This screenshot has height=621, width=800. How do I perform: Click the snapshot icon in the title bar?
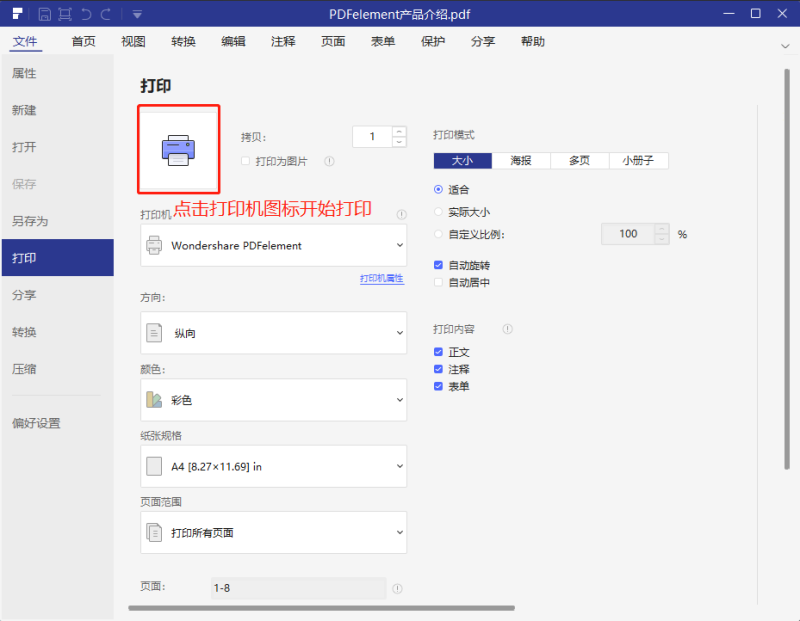[x=64, y=14]
